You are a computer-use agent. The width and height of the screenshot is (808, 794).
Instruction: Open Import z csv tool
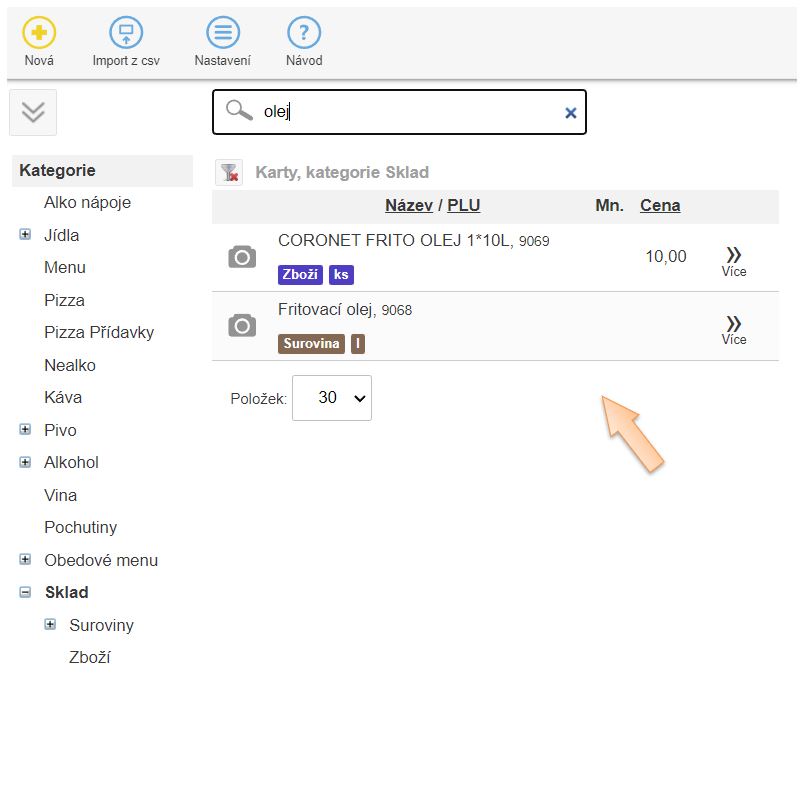[126, 33]
